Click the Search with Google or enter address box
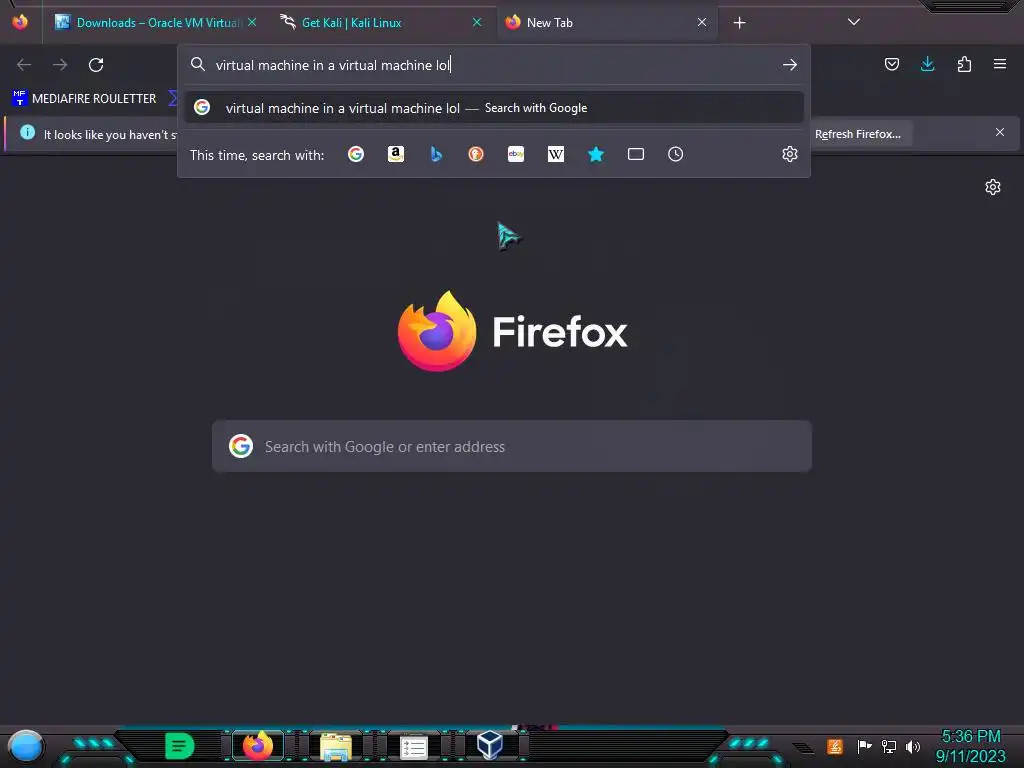This screenshot has height=768, width=1024. tap(512, 447)
